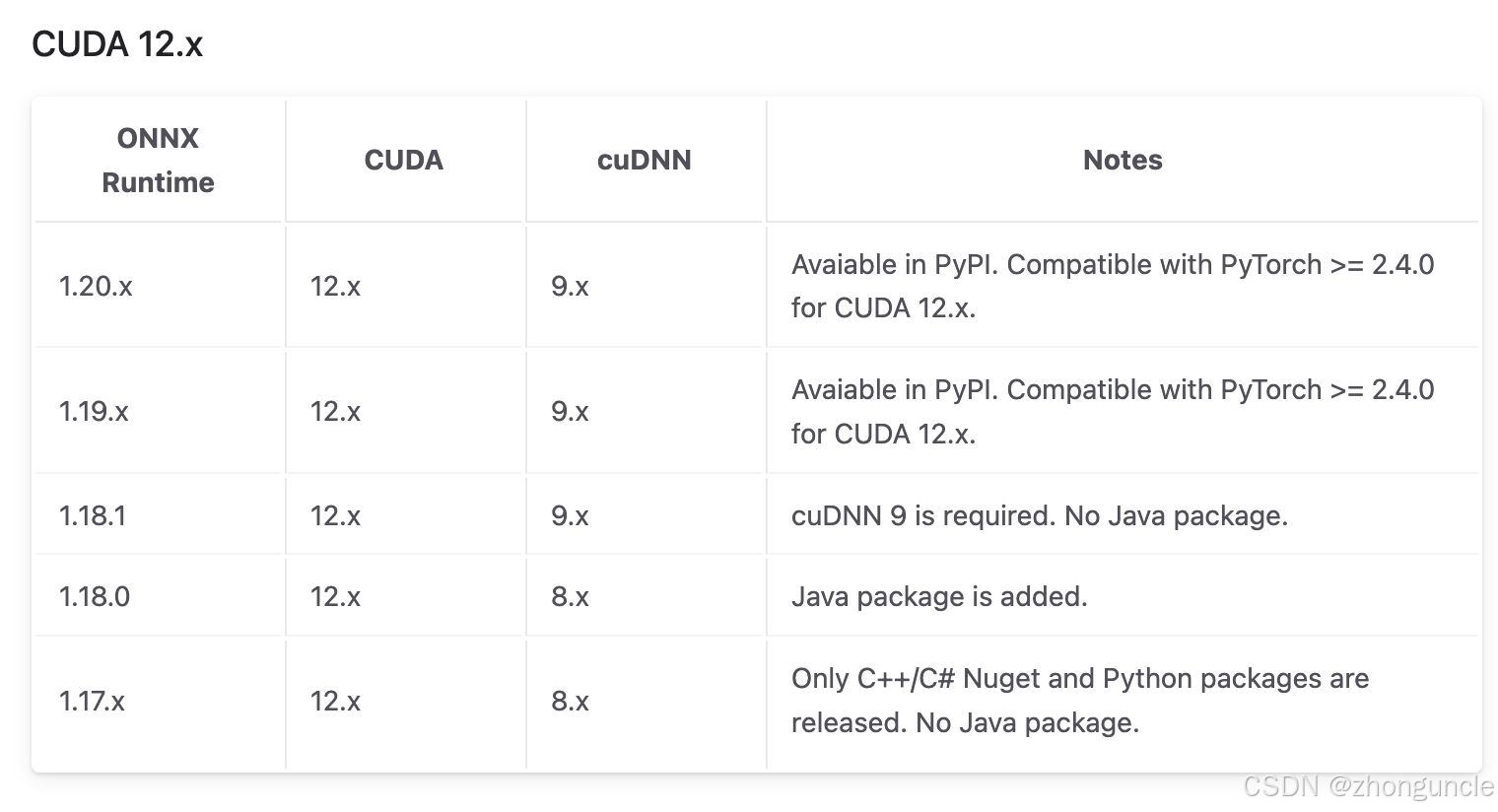Click the 1.18.0 version cell

point(95,596)
